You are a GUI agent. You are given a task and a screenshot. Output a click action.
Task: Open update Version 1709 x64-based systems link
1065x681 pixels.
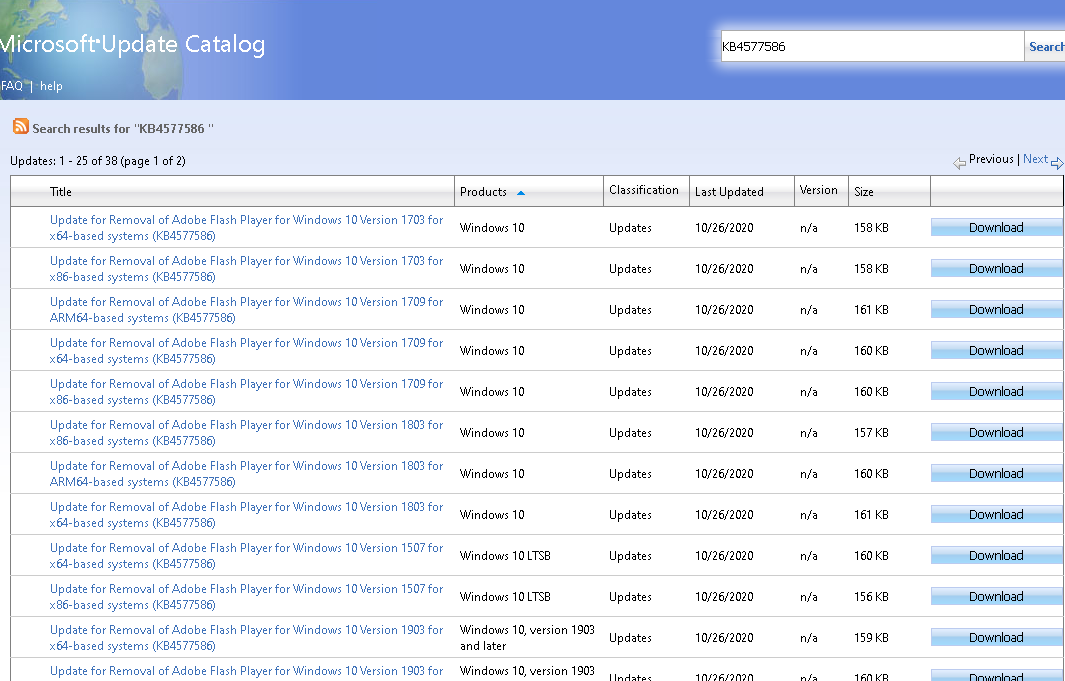[x=247, y=351]
